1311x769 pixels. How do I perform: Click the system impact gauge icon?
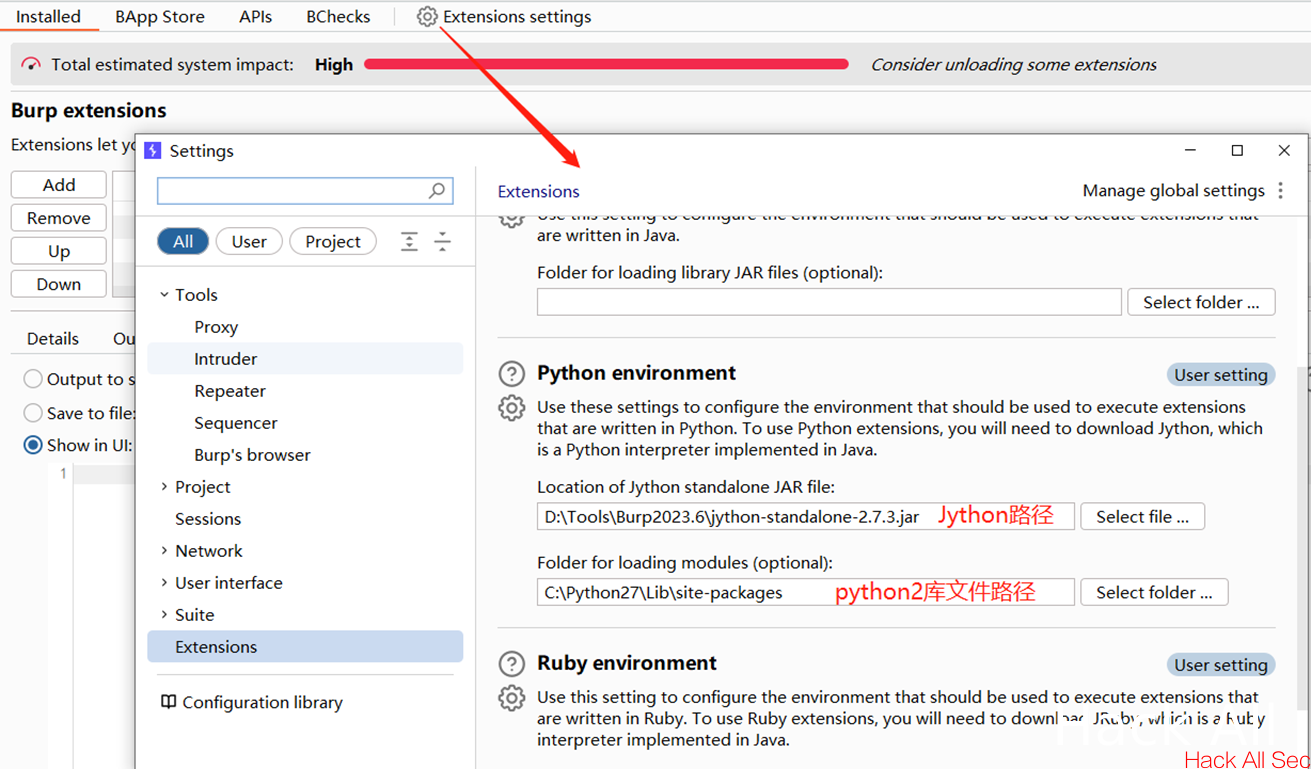31,64
